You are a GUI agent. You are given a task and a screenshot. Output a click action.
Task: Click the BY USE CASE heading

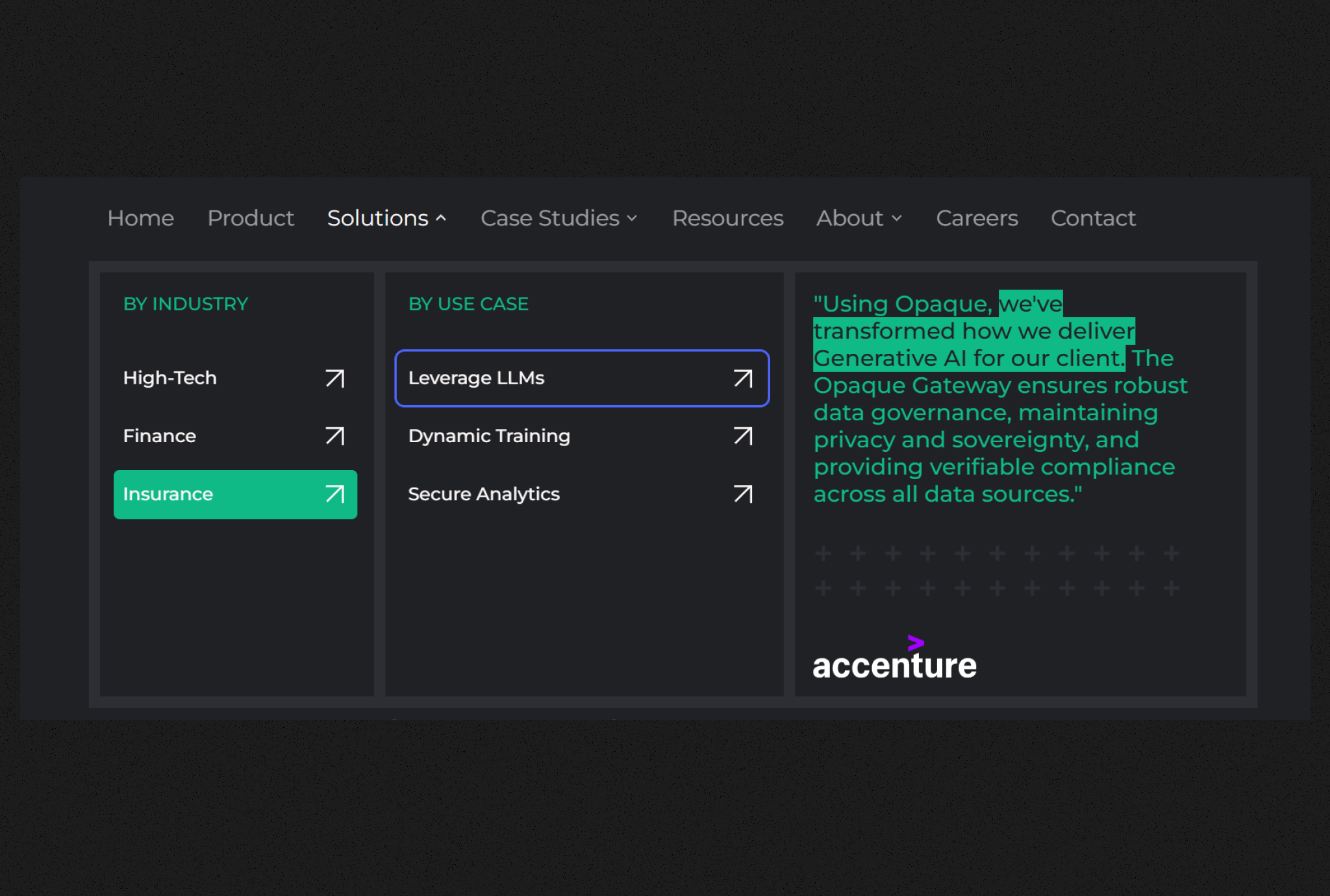[x=468, y=304]
